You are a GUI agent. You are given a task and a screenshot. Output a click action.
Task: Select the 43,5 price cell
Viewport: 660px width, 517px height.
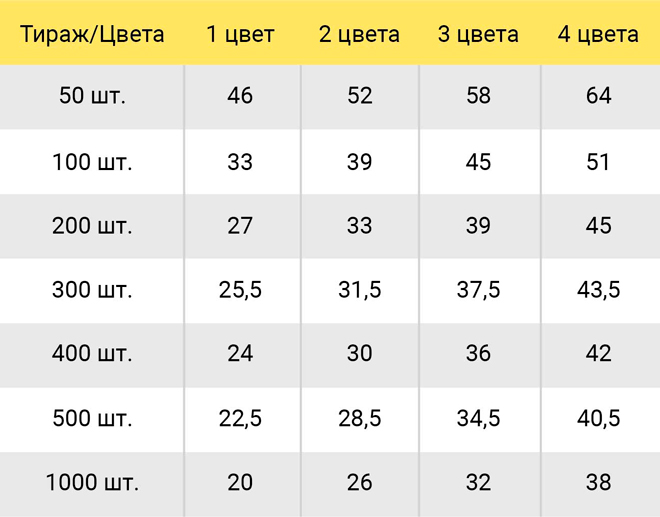click(598, 290)
